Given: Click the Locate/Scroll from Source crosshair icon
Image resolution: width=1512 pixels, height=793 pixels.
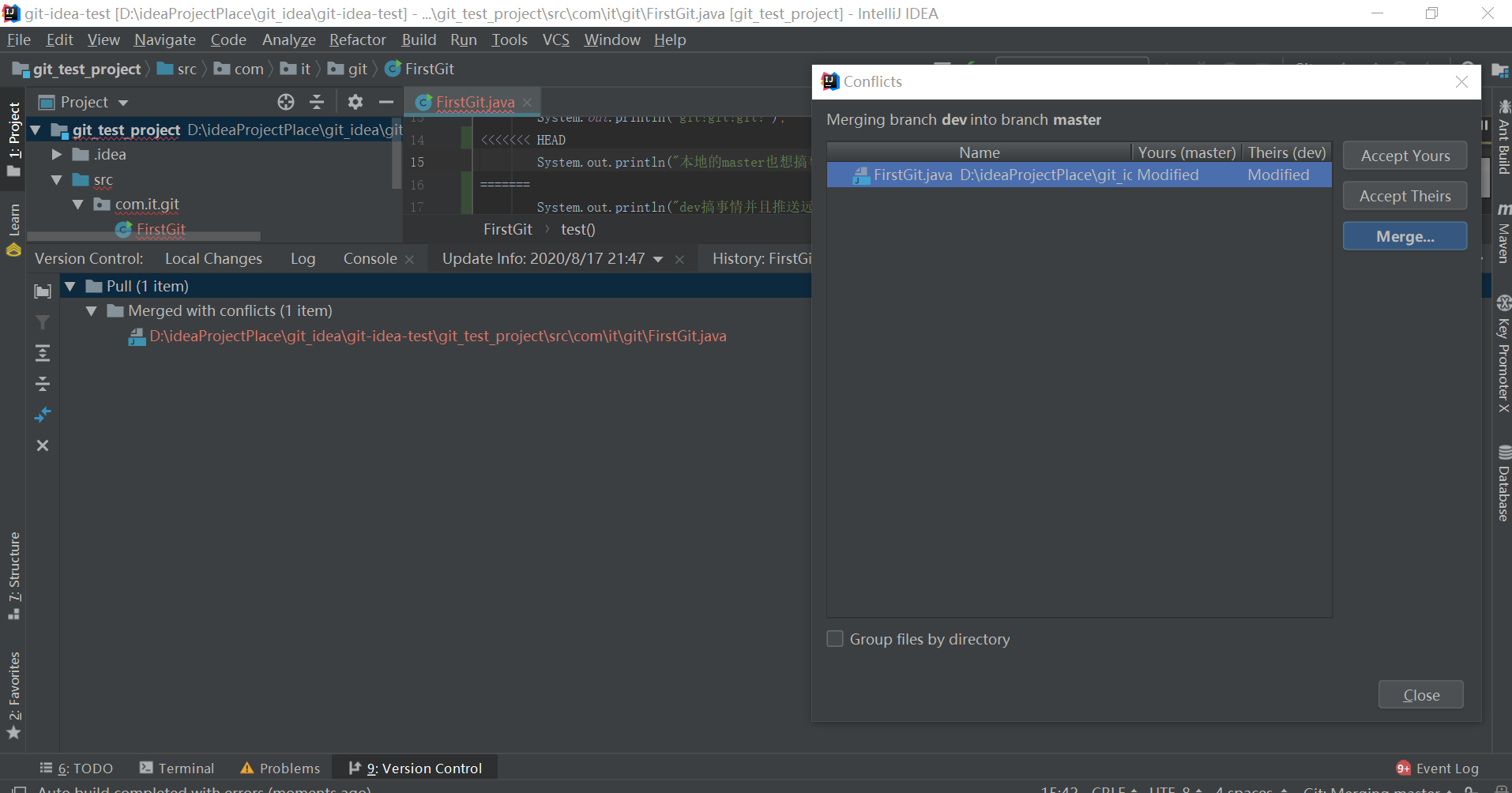Looking at the screenshot, I should coord(286,102).
